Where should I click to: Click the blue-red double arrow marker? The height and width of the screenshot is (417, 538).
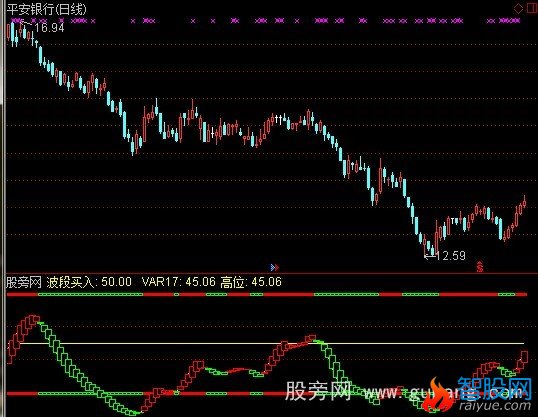275,267
